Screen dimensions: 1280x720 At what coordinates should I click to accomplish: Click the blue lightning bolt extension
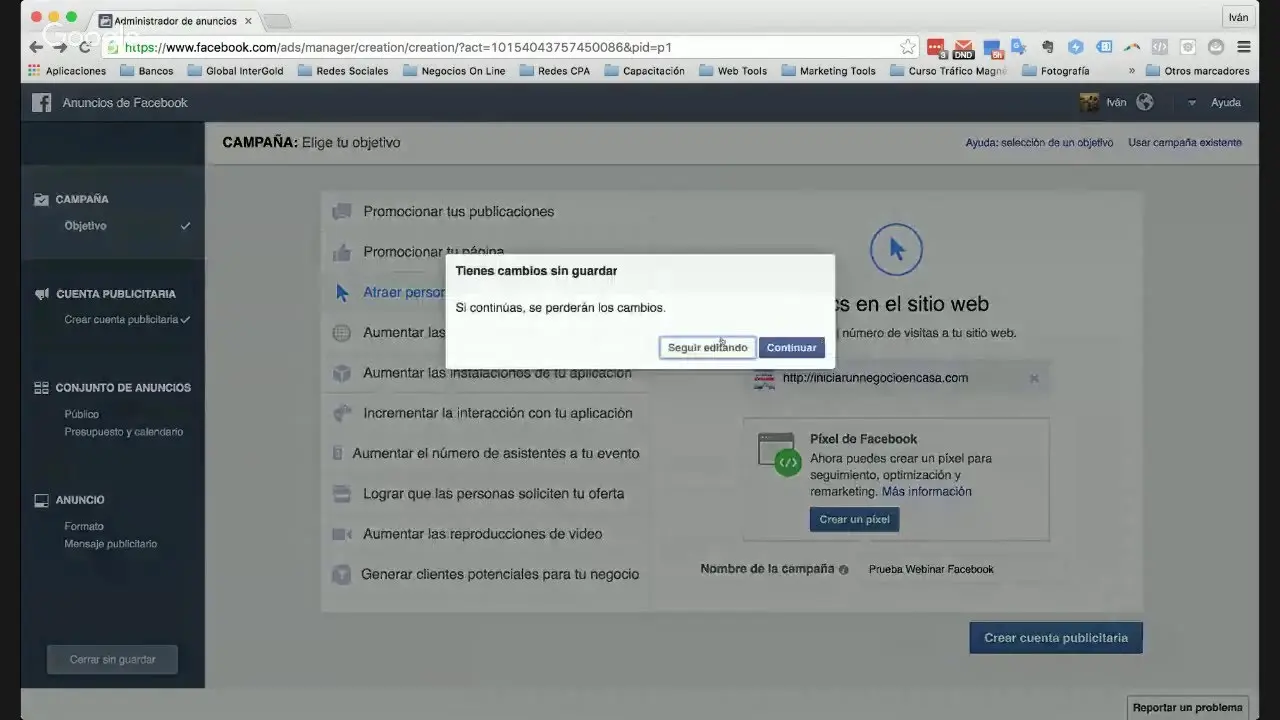click(1075, 46)
